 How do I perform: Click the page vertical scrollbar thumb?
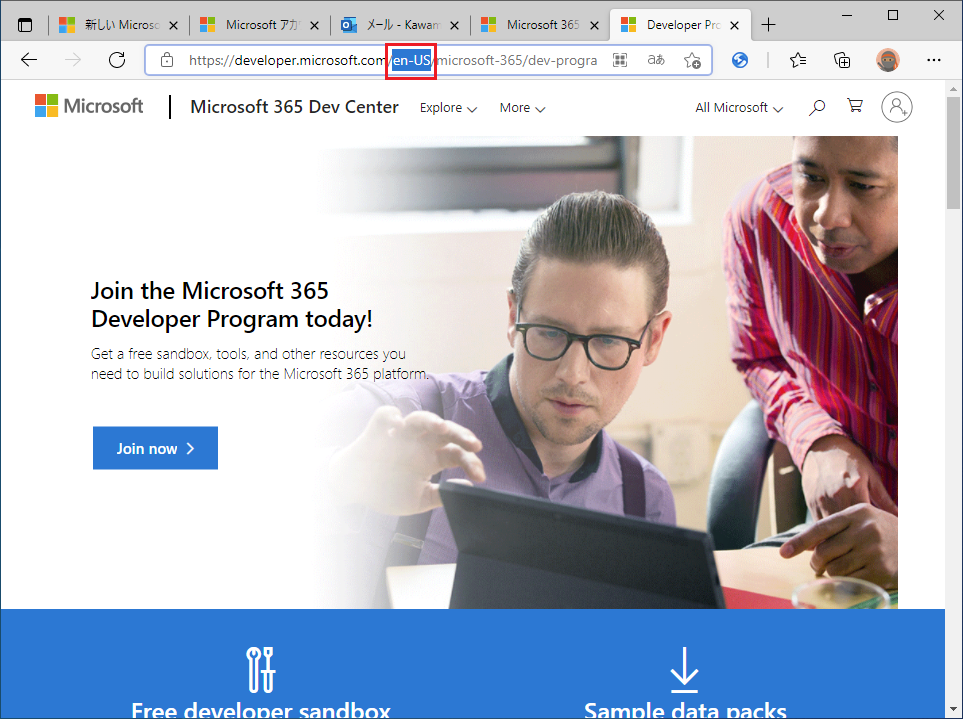point(953,154)
